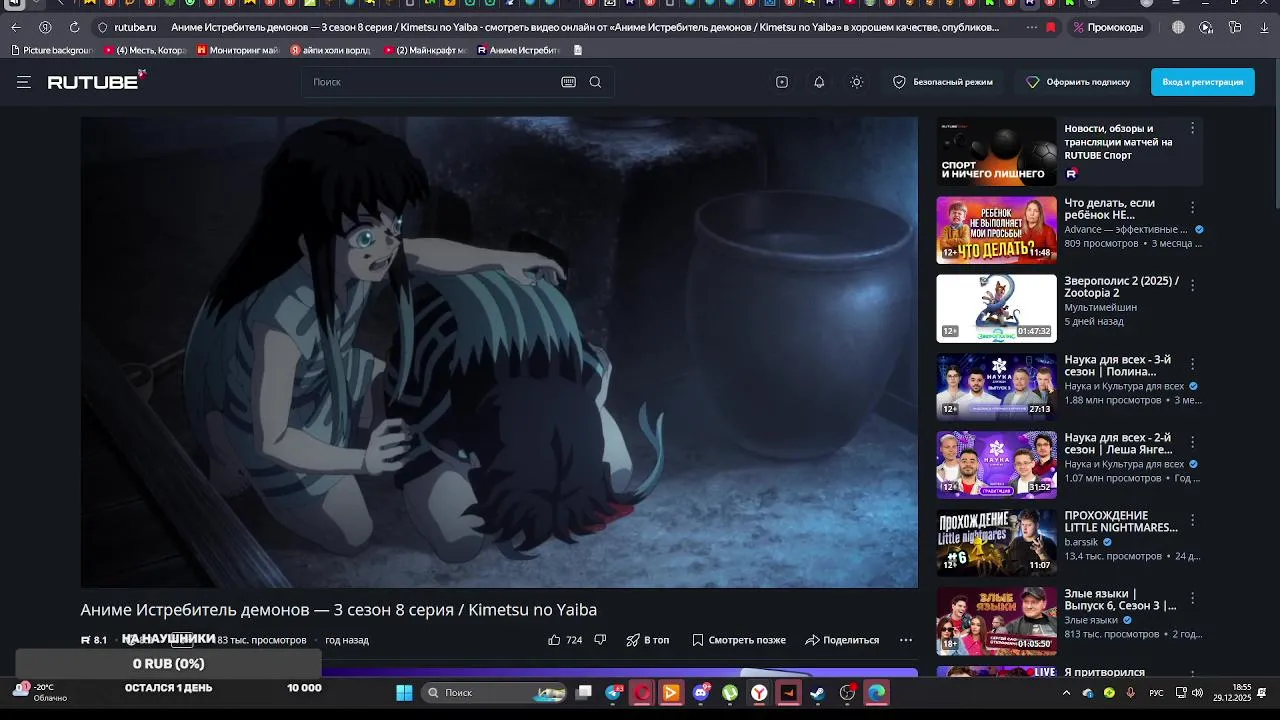1280x720 pixels.
Task: Open address bar three-dots menu
Action: [x=1032, y=27]
